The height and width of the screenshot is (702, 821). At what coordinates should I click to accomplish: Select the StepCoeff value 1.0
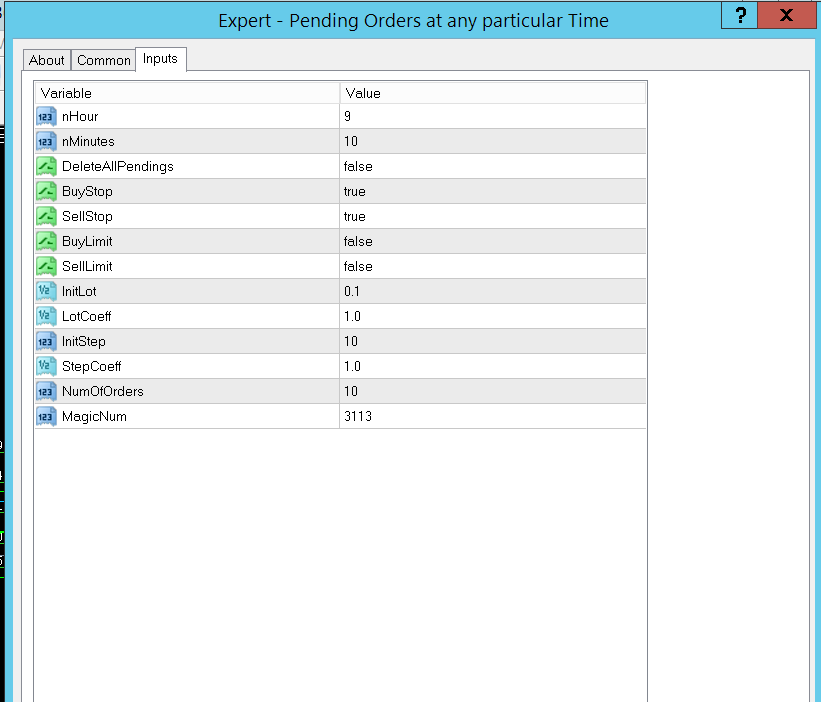(x=352, y=366)
